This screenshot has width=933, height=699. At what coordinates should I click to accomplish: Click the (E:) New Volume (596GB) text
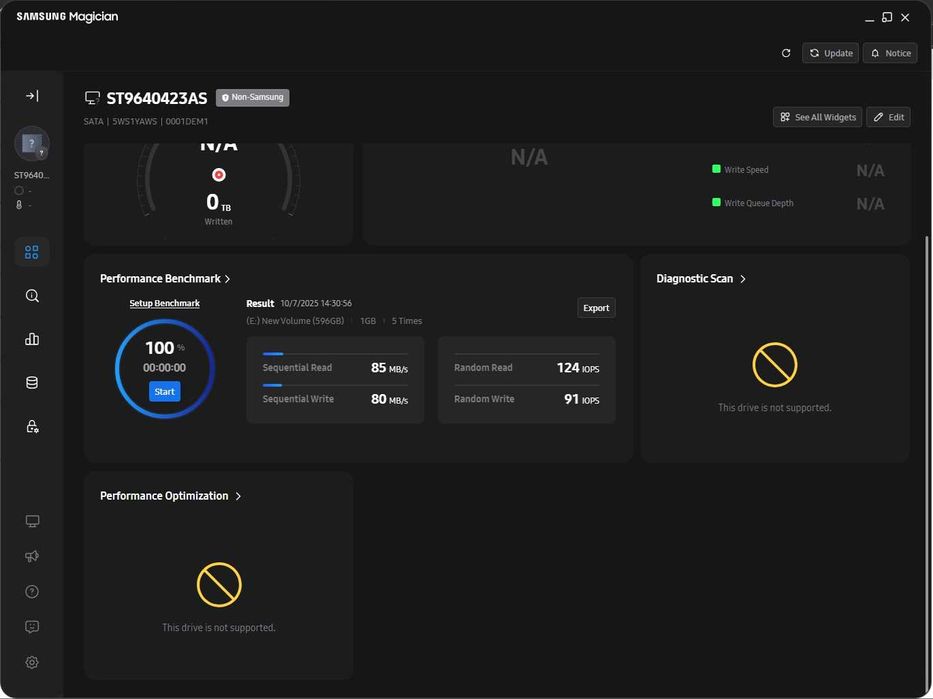[295, 321]
